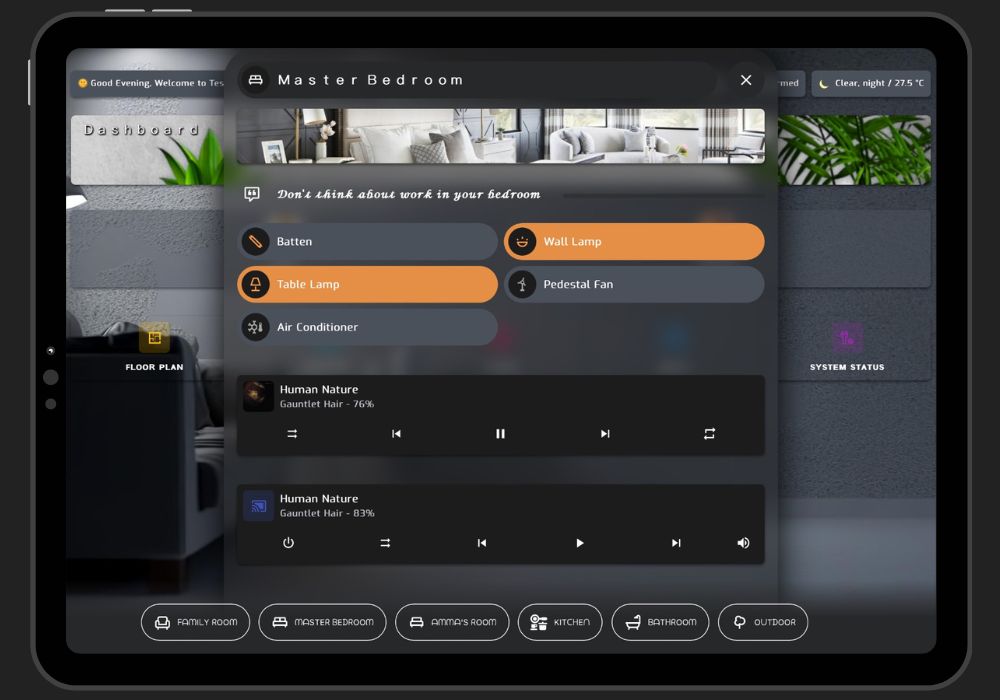The height and width of the screenshot is (700, 1000).
Task: Pause the playing Human Nature track
Action: click(500, 434)
